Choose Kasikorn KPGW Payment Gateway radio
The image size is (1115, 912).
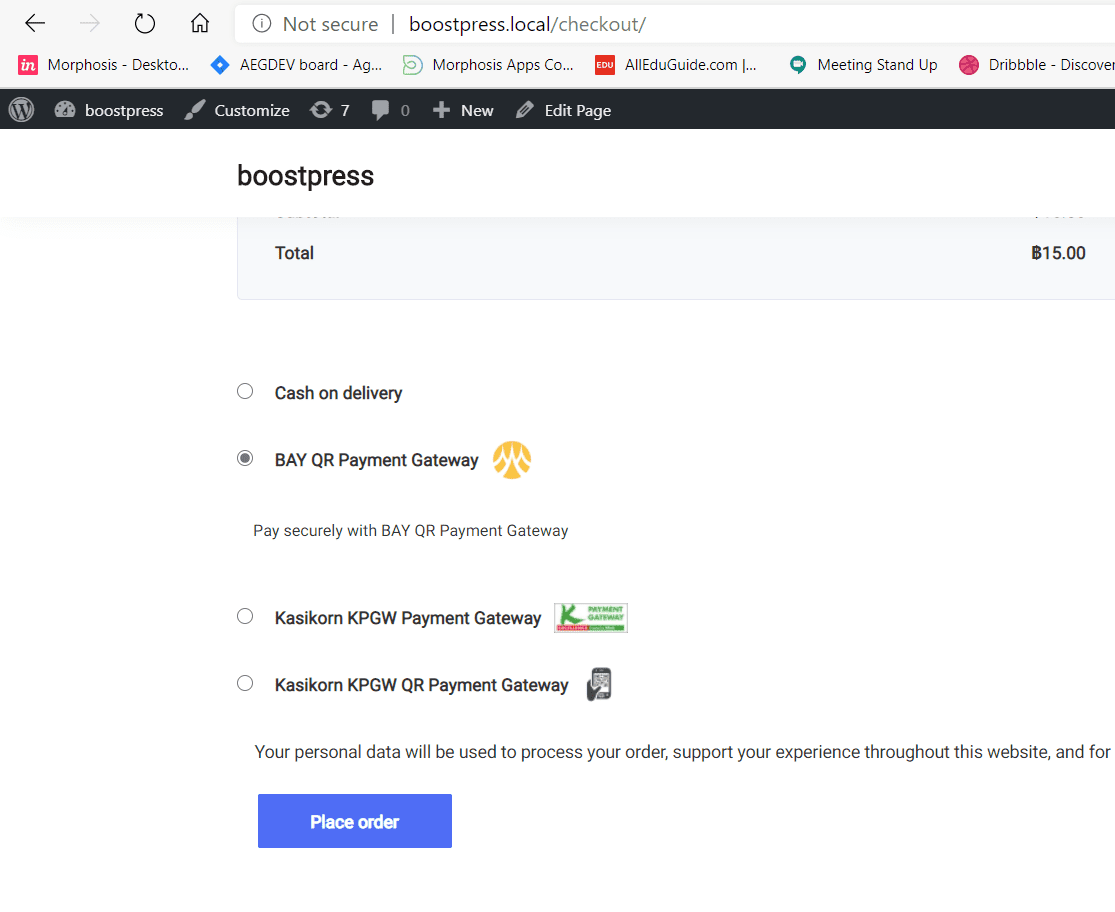click(245, 616)
